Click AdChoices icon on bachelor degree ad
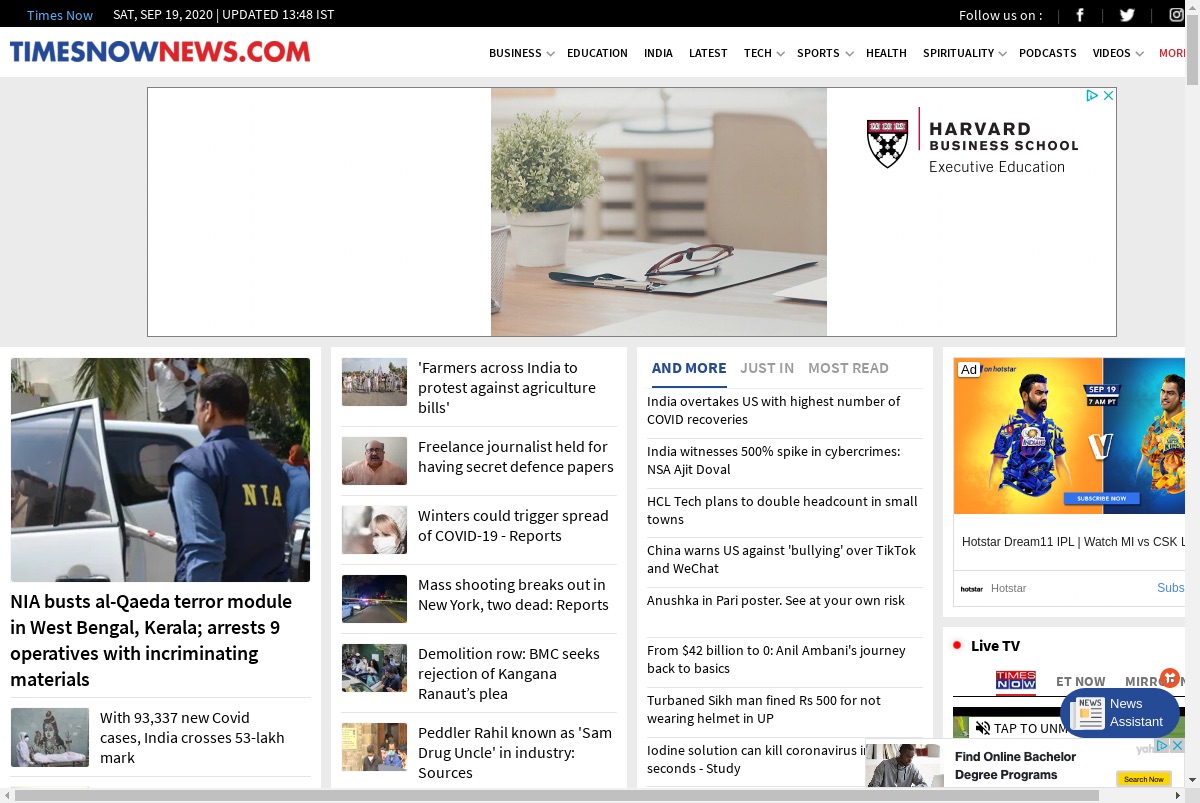The width and height of the screenshot is (1200, 803). point(1164,746)
